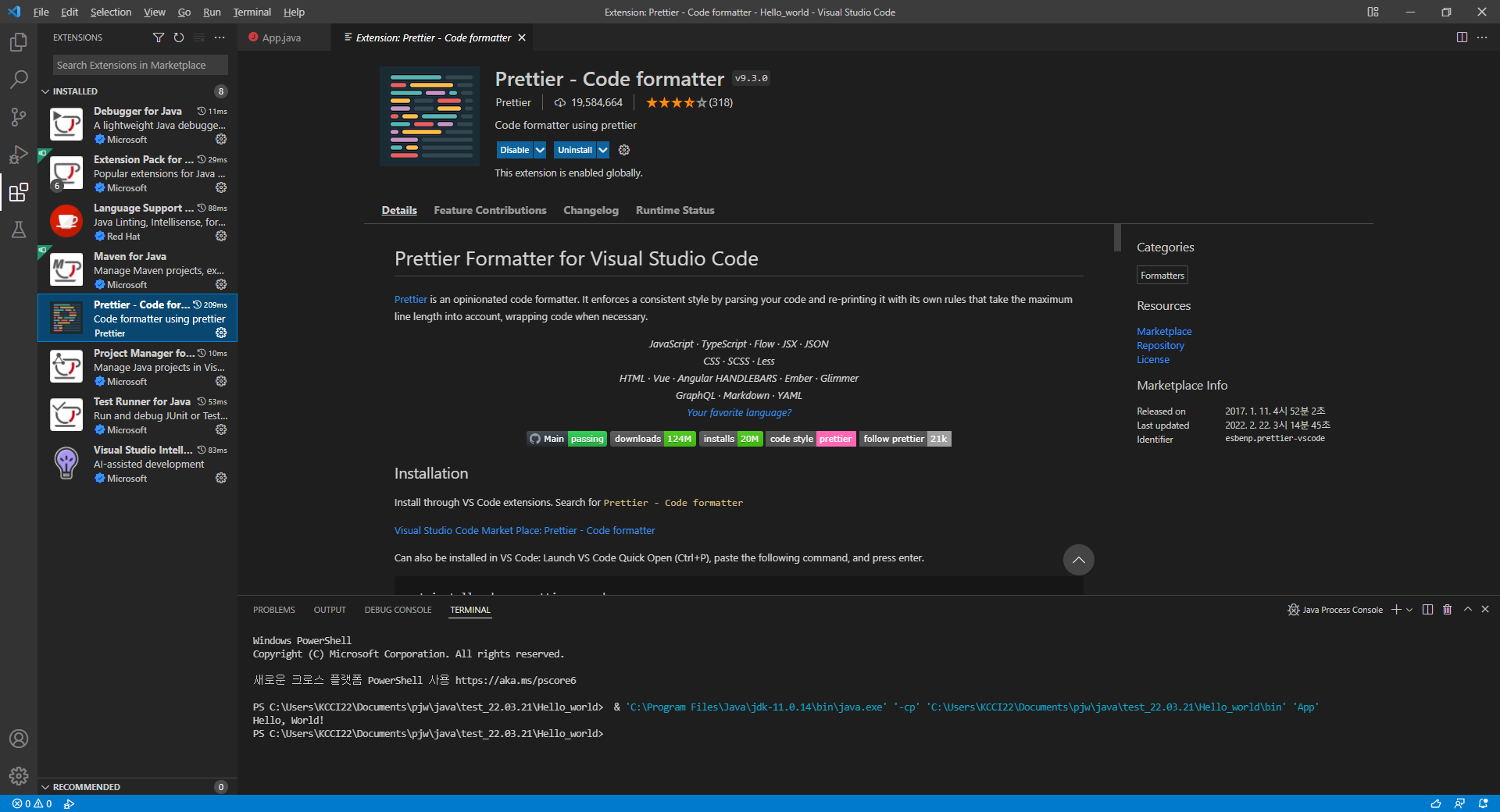The height and width of the screenshot is (812, 1500).
Task: Open manage gear for Language Support extension
Action: click(221, 236)
